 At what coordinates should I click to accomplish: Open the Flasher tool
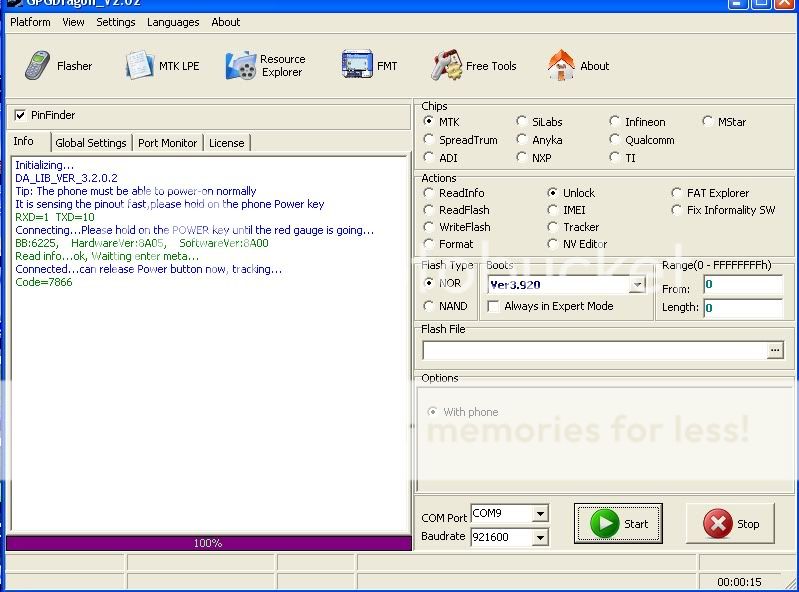coord(58,66)
